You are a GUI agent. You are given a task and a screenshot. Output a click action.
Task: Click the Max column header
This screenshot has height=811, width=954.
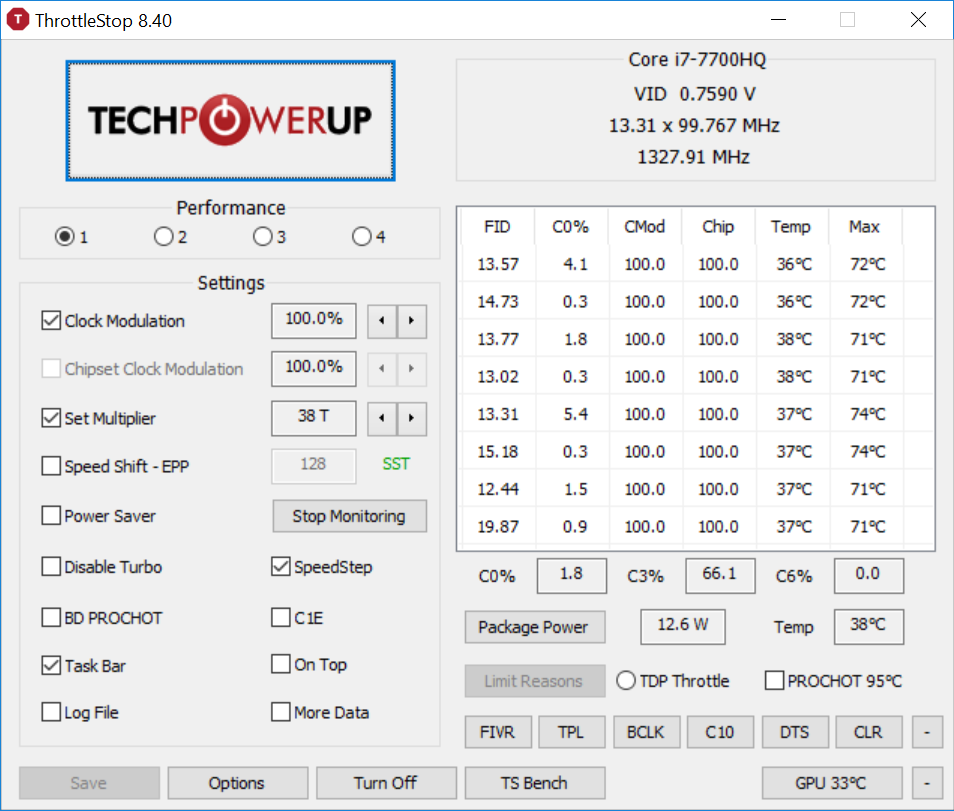pos(865,227)
